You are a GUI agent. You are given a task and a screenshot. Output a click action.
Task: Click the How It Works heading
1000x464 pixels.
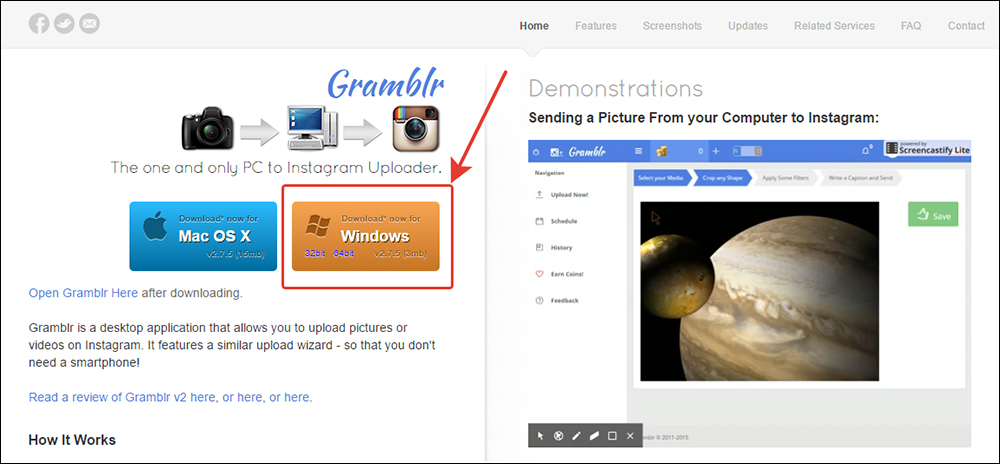pyautogui.click(x=72, y=440)
